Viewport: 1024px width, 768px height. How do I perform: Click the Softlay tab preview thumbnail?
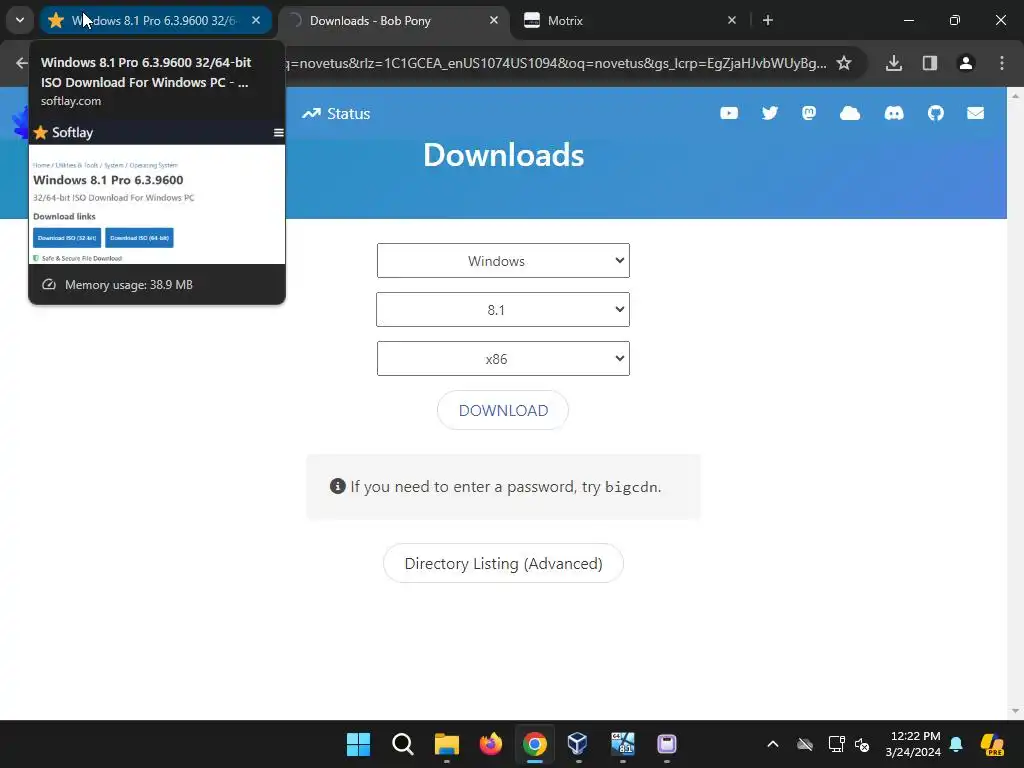point(157,192)
